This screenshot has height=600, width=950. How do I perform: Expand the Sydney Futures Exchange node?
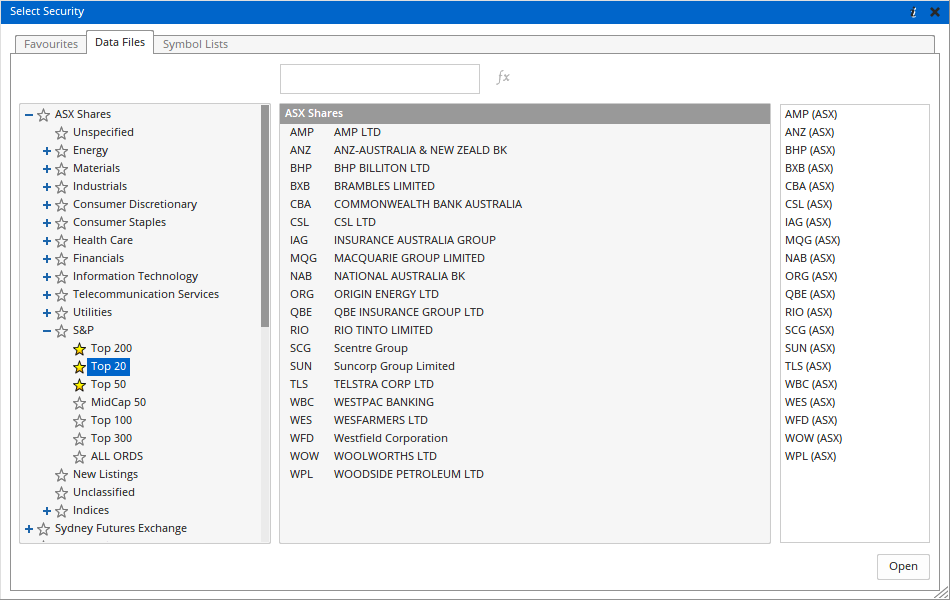(28, 529)
